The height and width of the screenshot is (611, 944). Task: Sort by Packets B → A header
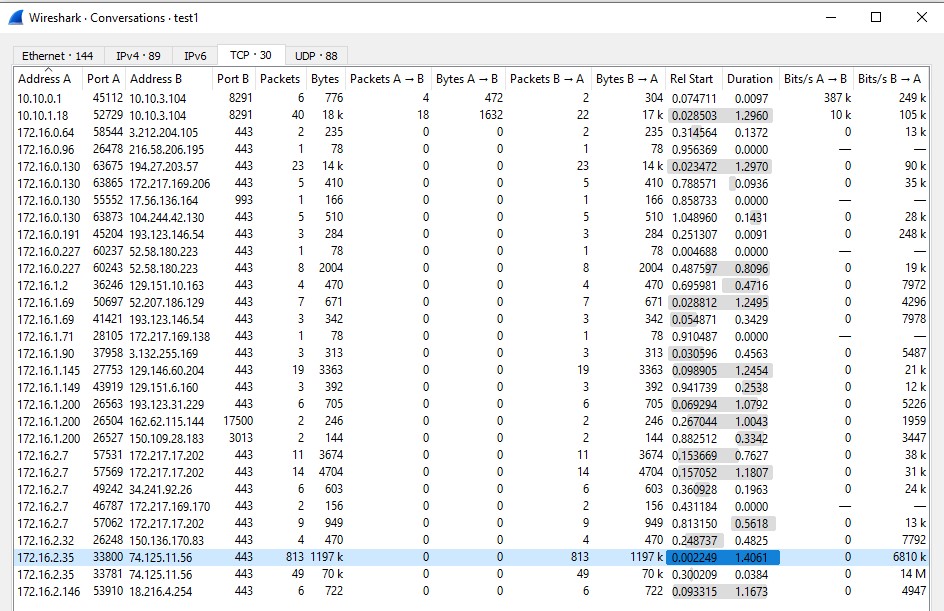coord(547,79)
